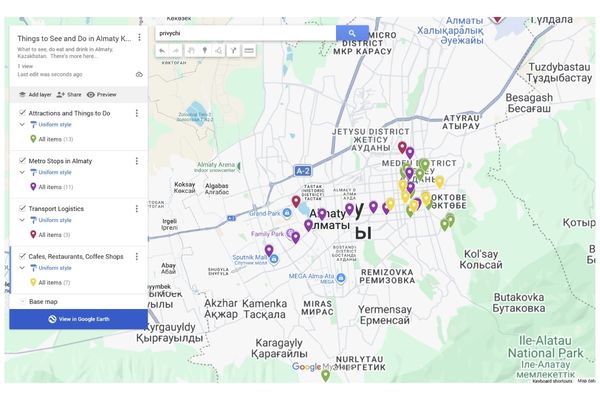Screen dimensions: 600x400
Task: Click the map title Things to See and Do in Almaty
Action: pos(74,38)
